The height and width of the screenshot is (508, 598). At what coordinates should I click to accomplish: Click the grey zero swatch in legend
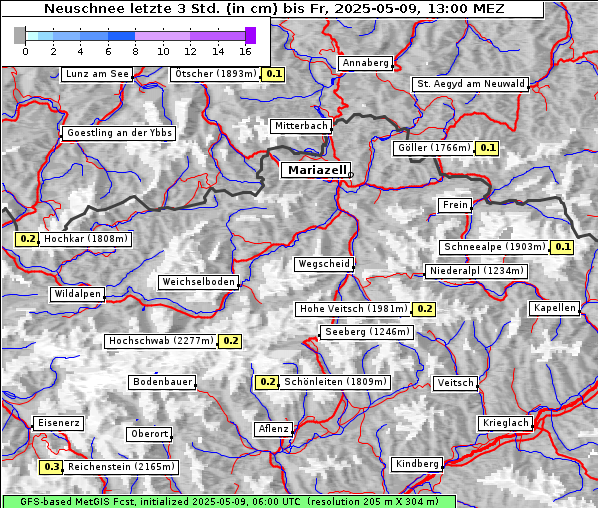pos(19,35)
